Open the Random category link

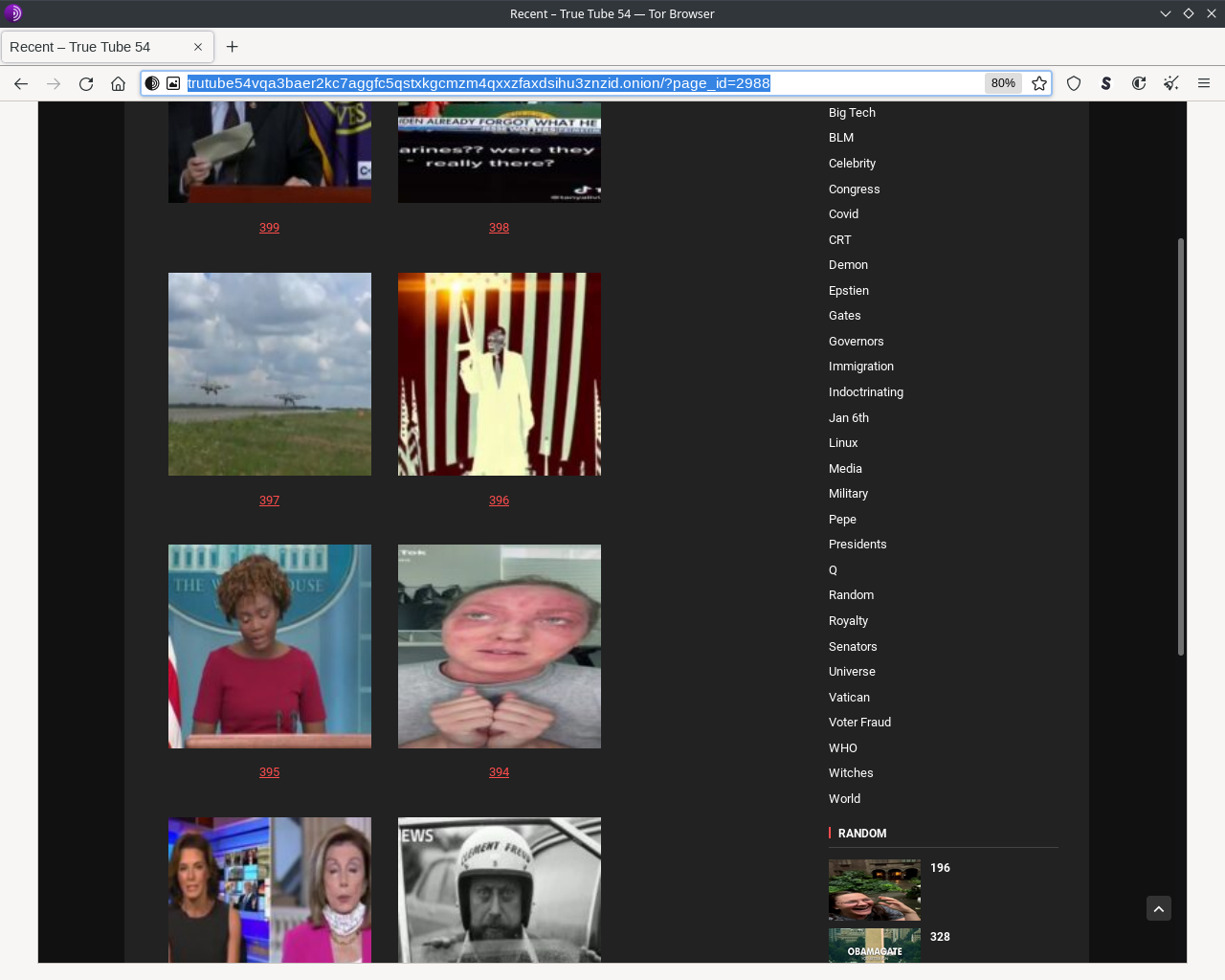click(x=851, y=595)
